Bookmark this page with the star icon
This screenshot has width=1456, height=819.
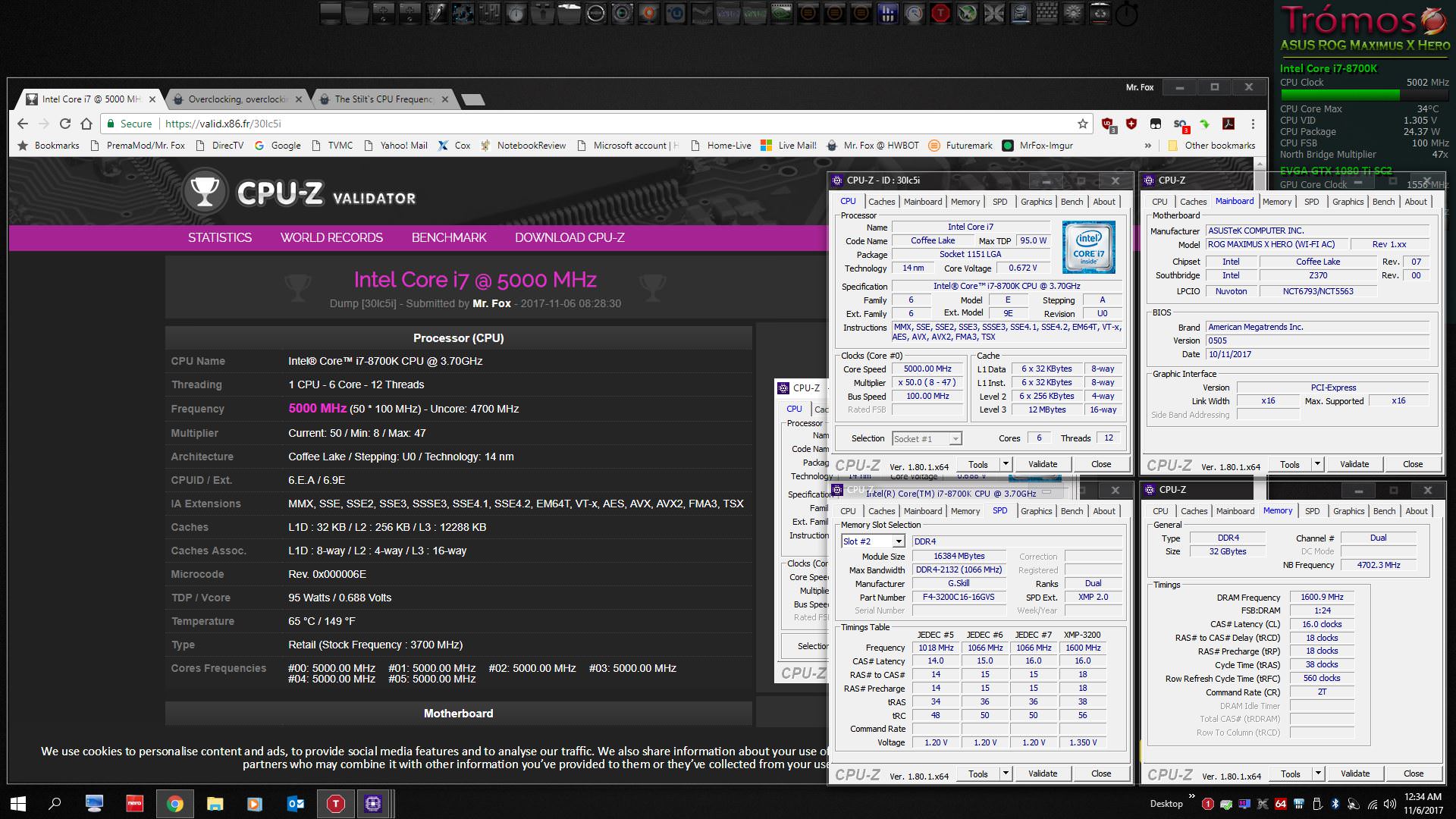click(1083, 124)
